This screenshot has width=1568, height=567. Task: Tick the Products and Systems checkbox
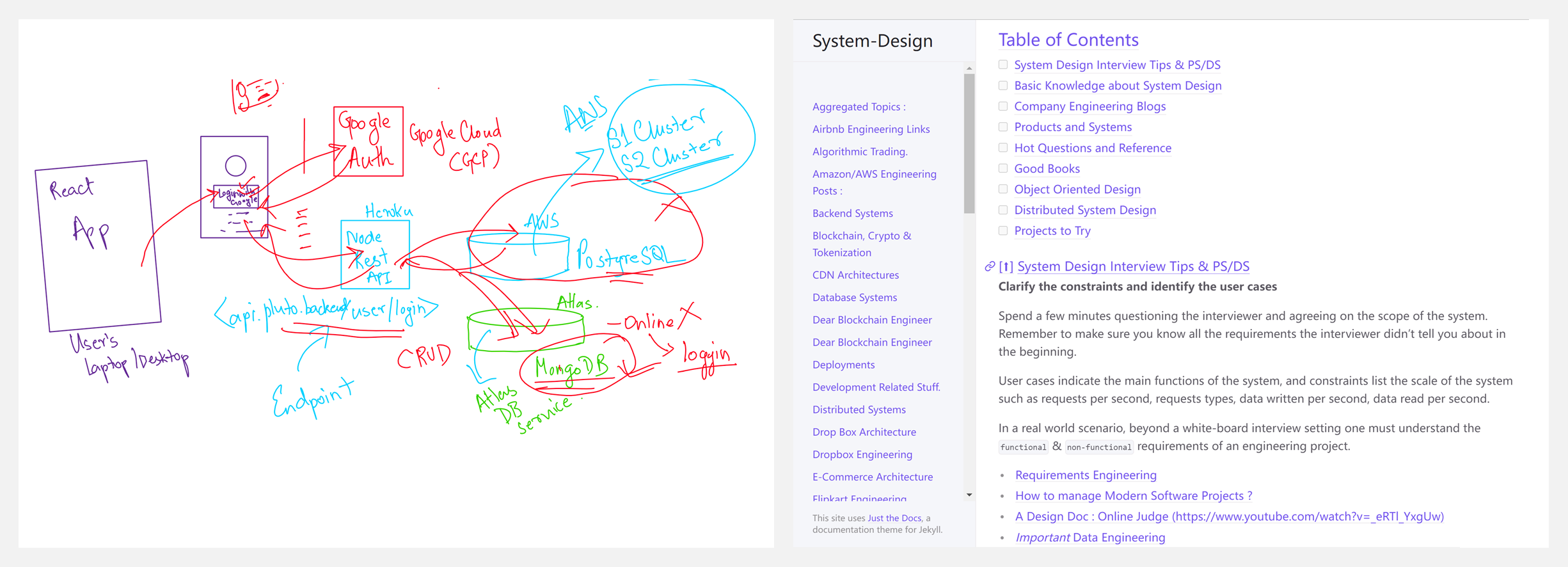pos(1003,127)
